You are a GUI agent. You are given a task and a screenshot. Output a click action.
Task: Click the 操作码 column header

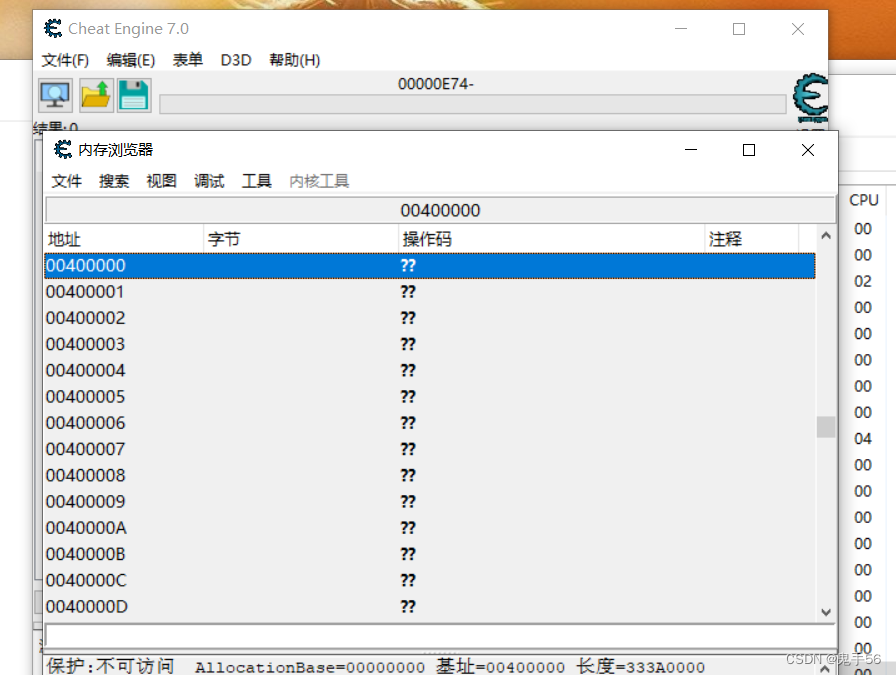[551, 239]
